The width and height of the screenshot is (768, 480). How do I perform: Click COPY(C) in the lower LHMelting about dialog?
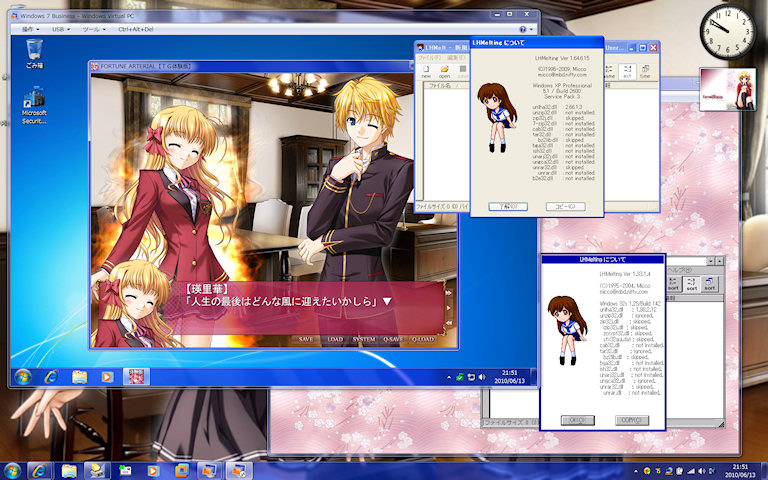point(632,420)
